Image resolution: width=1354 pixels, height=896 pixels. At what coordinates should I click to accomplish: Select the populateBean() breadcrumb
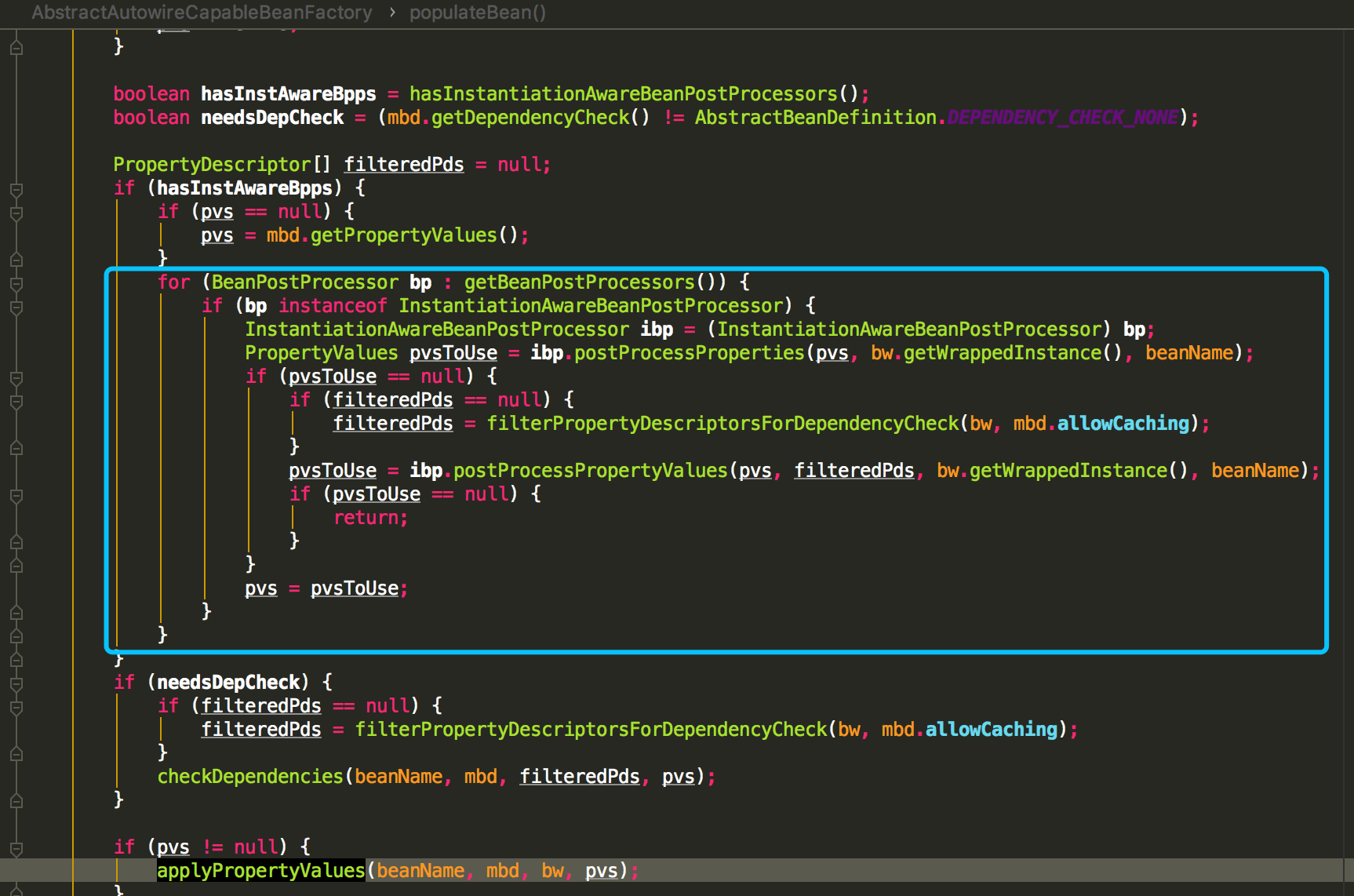pyautogui.click(x=478, y=13)
